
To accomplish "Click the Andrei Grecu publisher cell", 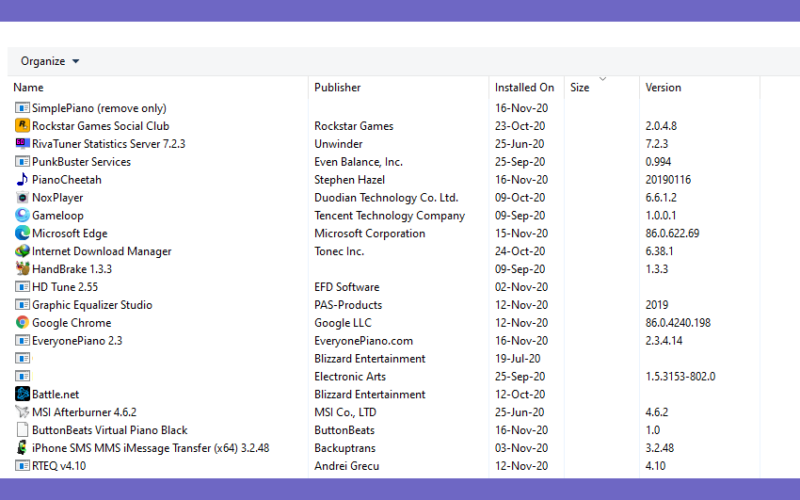I will click(x=346, y=465).
